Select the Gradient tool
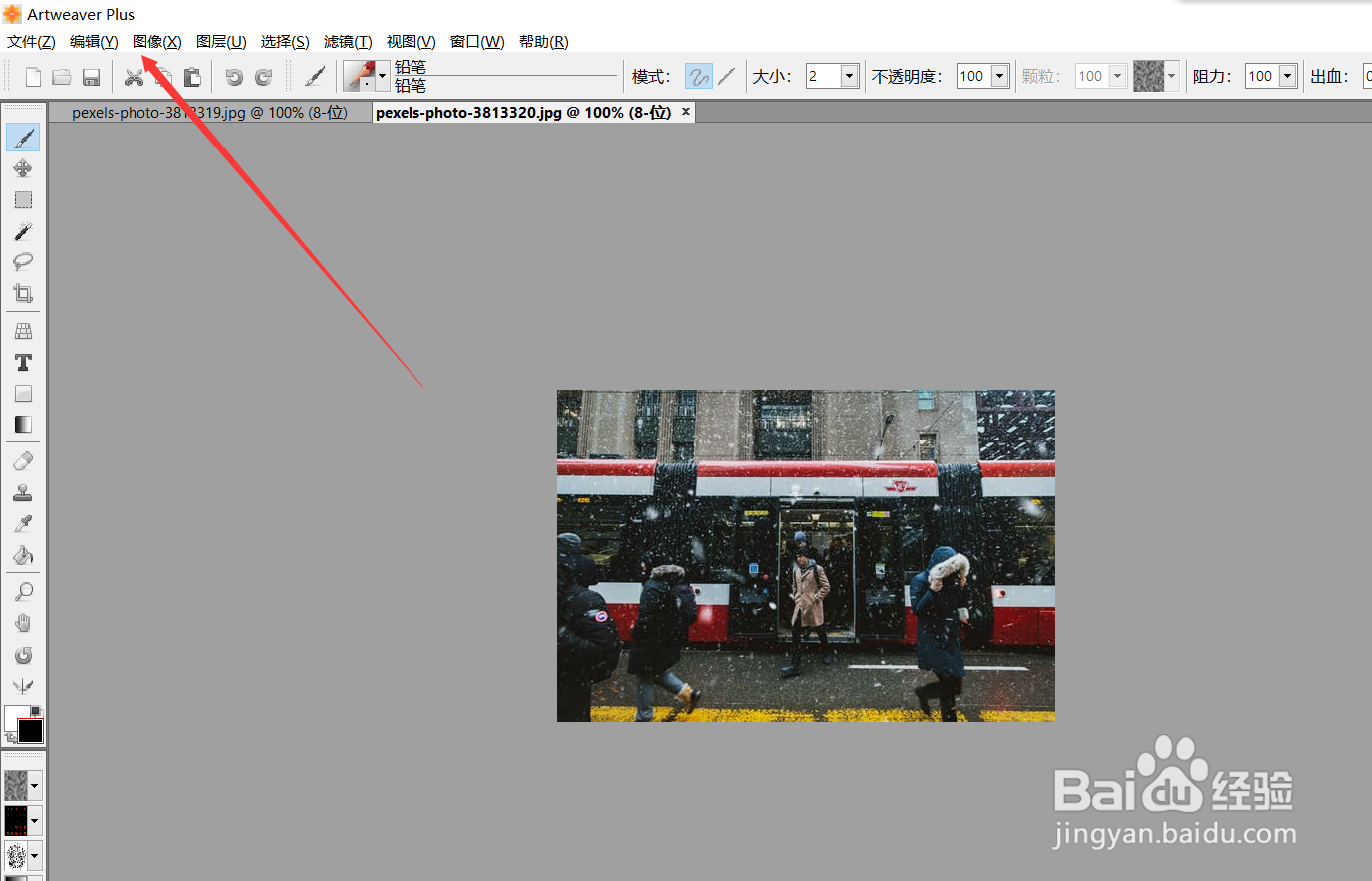The image size is (1372, 881). tap(23, 425)
